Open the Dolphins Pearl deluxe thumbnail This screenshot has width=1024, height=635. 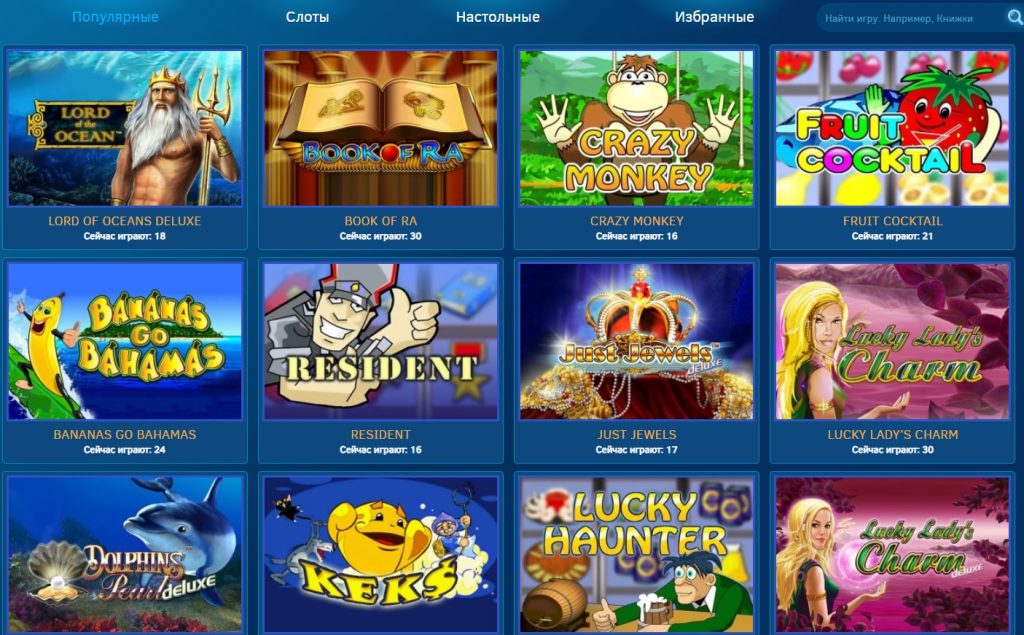125,555
